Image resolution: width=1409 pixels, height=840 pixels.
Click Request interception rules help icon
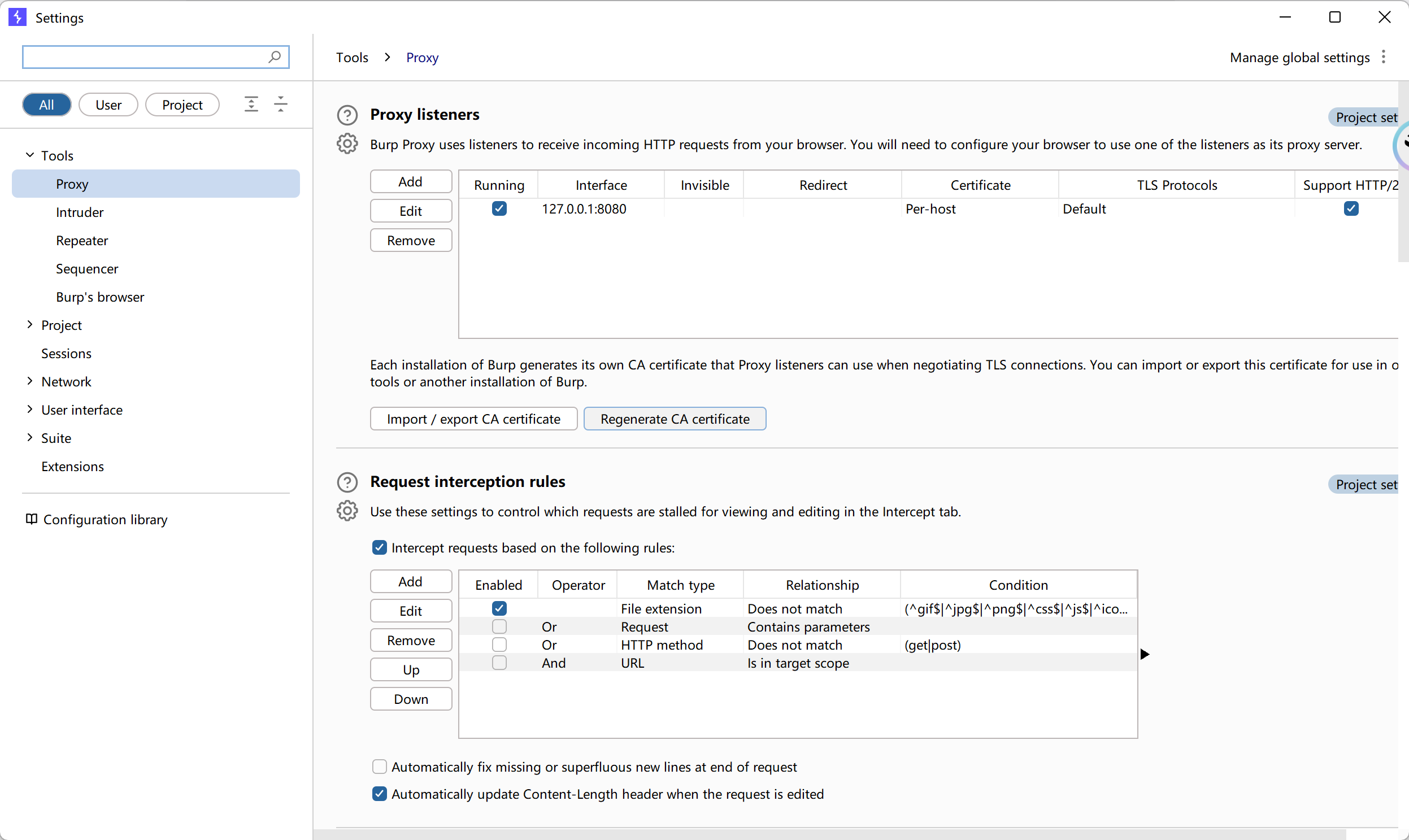[347, 482]
